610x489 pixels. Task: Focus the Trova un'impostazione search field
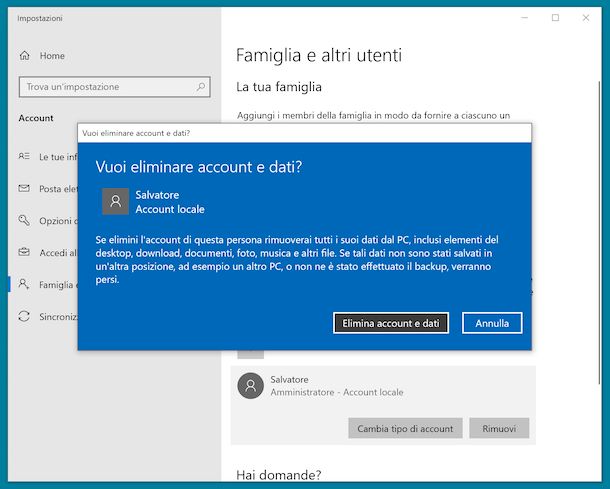tap(114, 87)
